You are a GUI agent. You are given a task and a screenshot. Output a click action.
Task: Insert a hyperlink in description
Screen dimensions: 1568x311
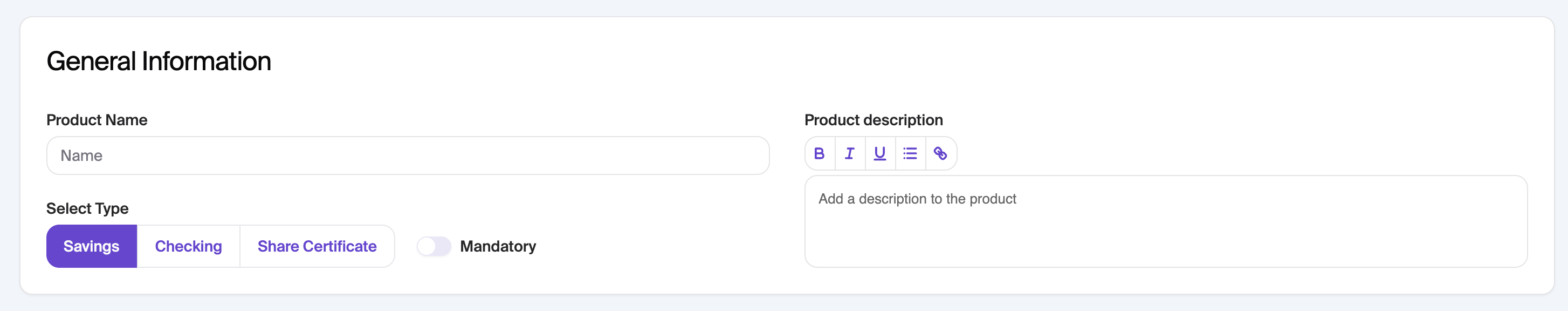(940, 154)
